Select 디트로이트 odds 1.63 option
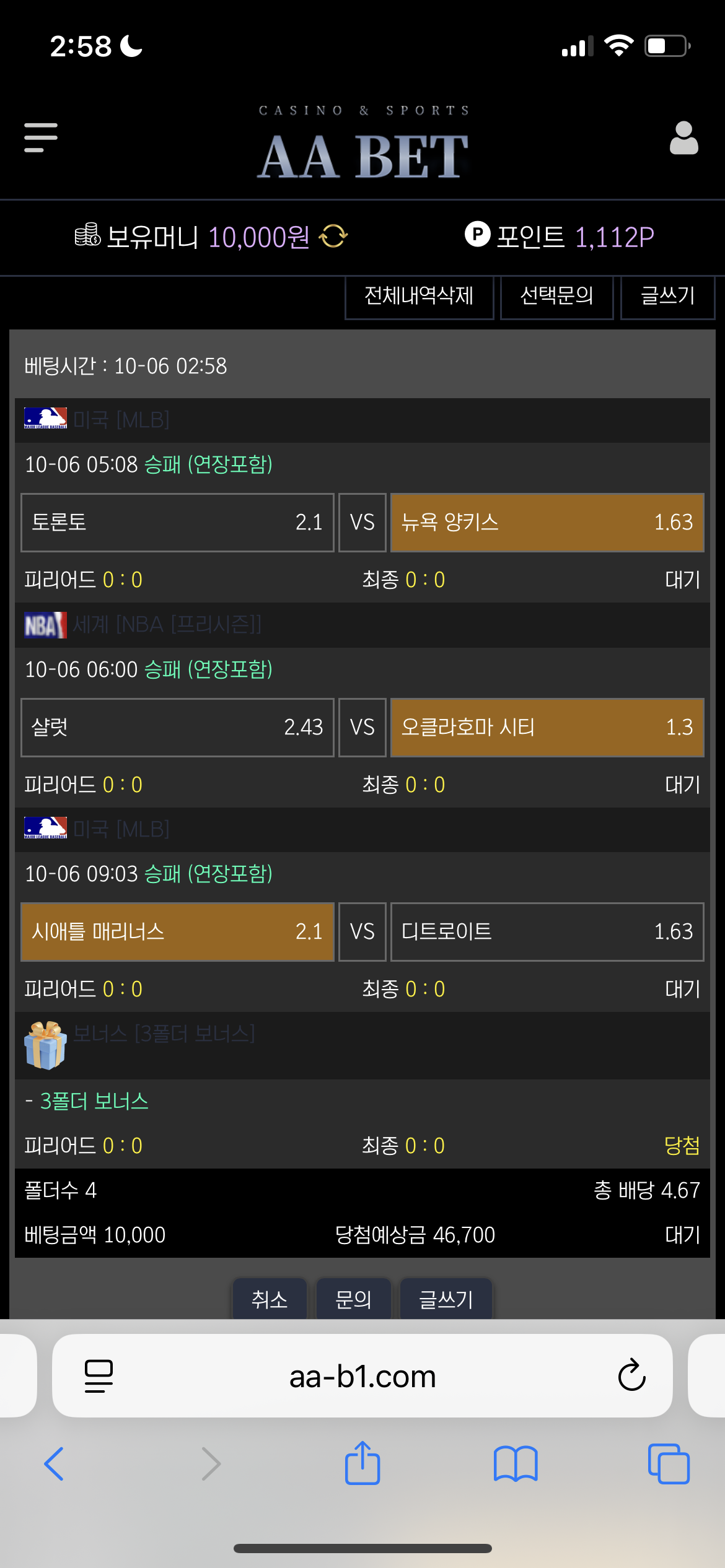Screen dimensions: 725x1568 [547, 931]
